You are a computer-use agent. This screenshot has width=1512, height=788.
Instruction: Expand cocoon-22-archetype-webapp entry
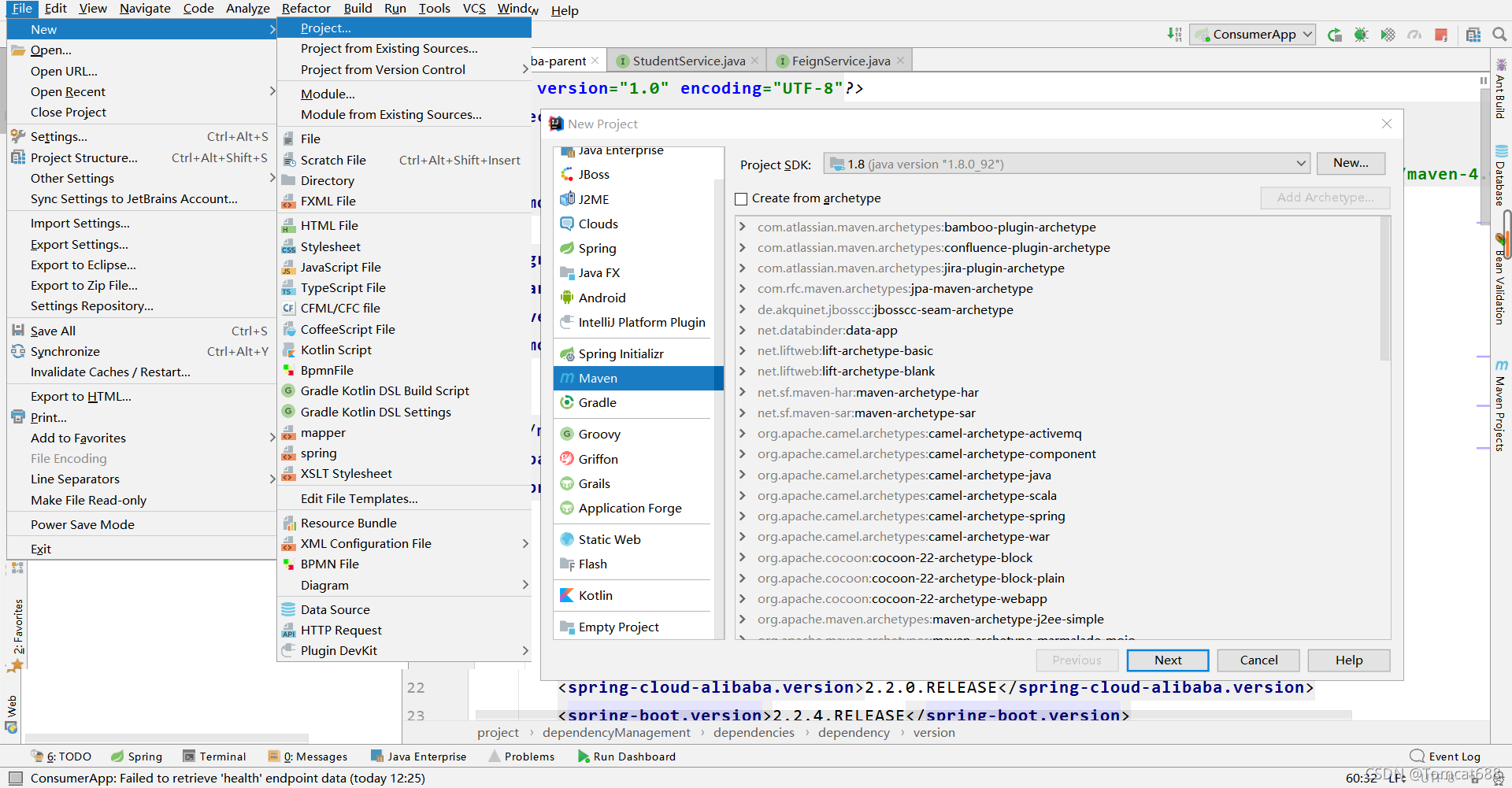[x=742, y=598]
